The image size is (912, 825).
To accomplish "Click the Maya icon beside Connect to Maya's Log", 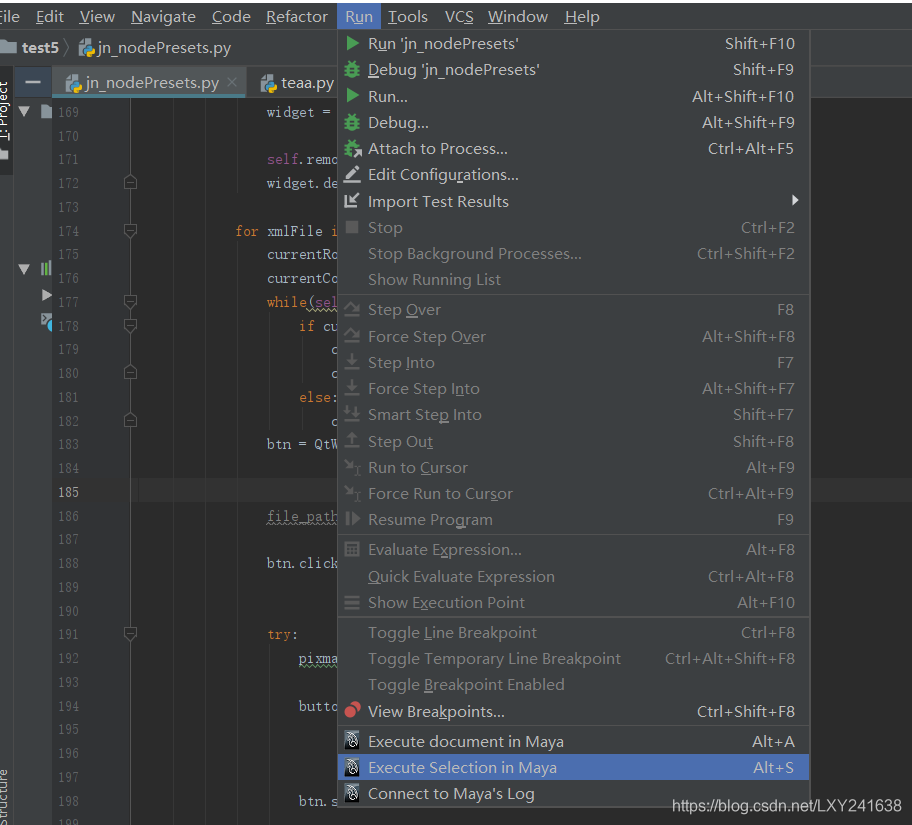I will point(352,793).
